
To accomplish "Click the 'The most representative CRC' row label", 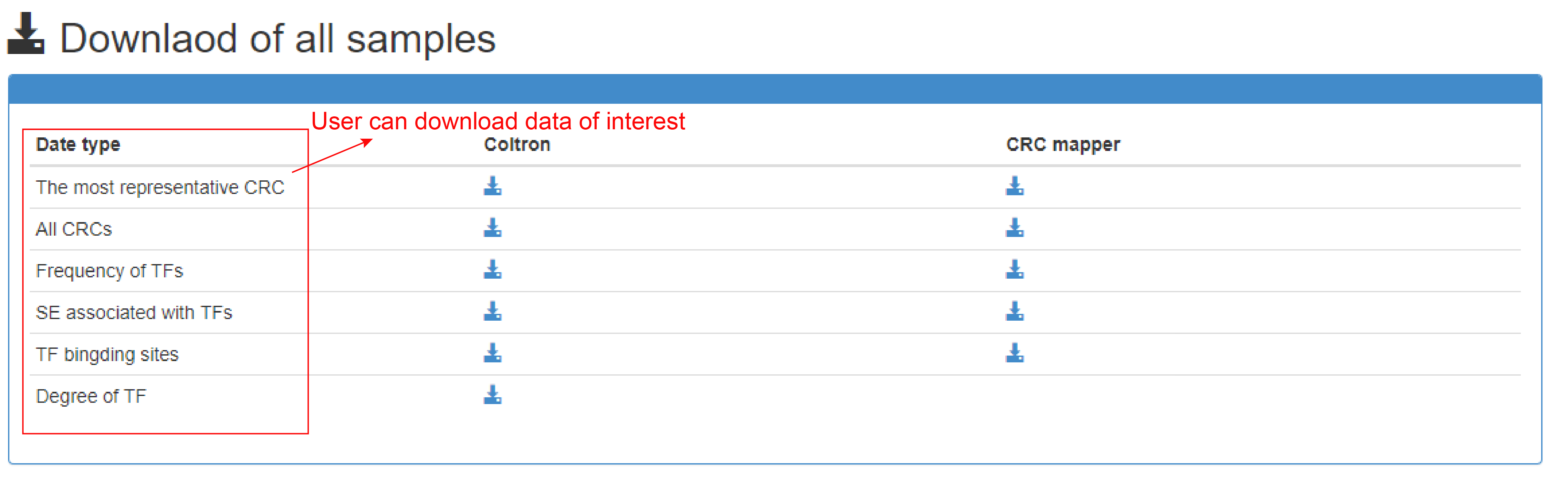I will click(x=160, y=187).
